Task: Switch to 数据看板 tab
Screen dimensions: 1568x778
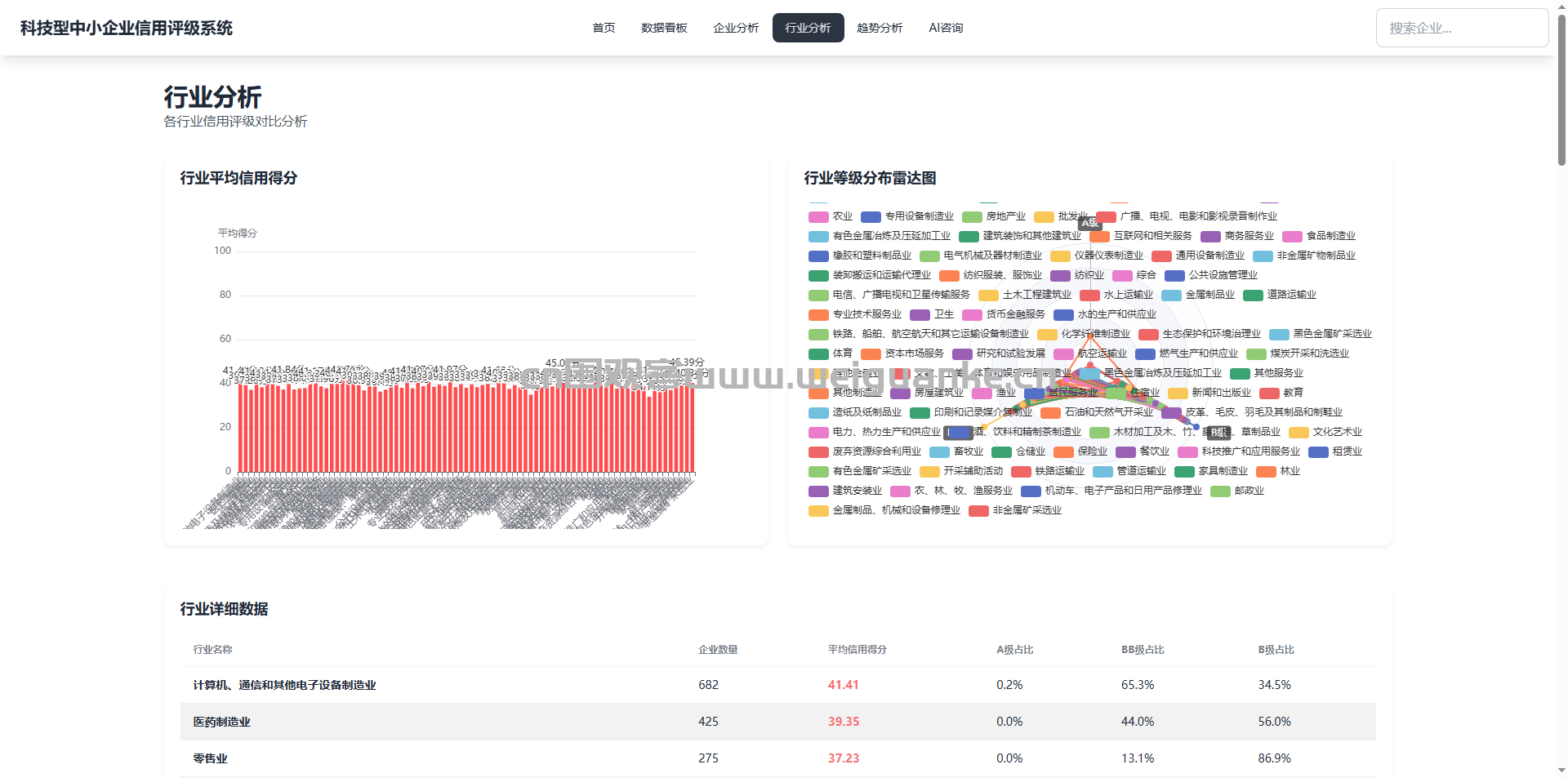Action: pyautogui.click(x=664, y=28)
